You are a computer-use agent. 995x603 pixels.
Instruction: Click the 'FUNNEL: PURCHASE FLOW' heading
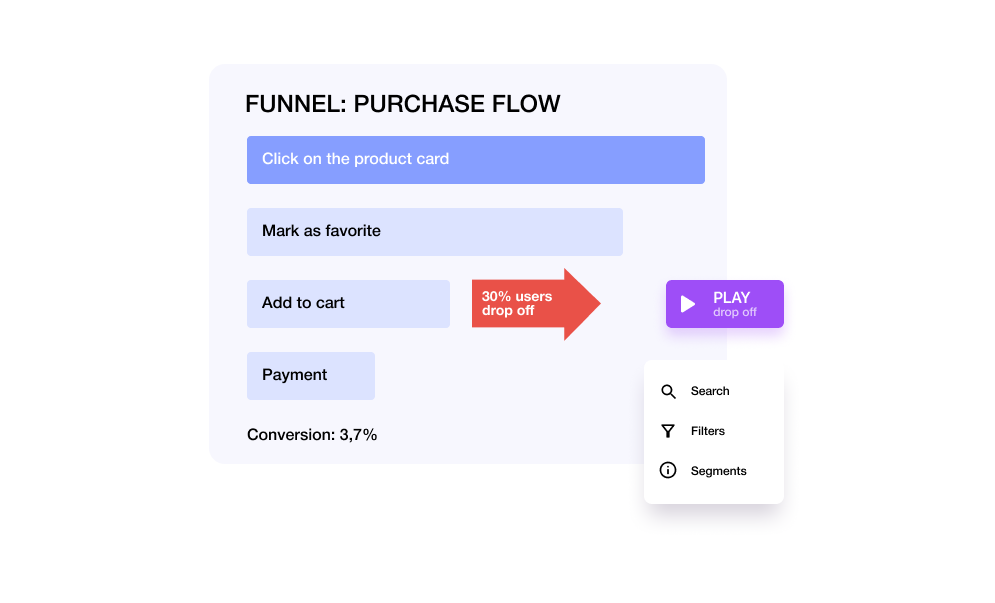pos(402,104)
